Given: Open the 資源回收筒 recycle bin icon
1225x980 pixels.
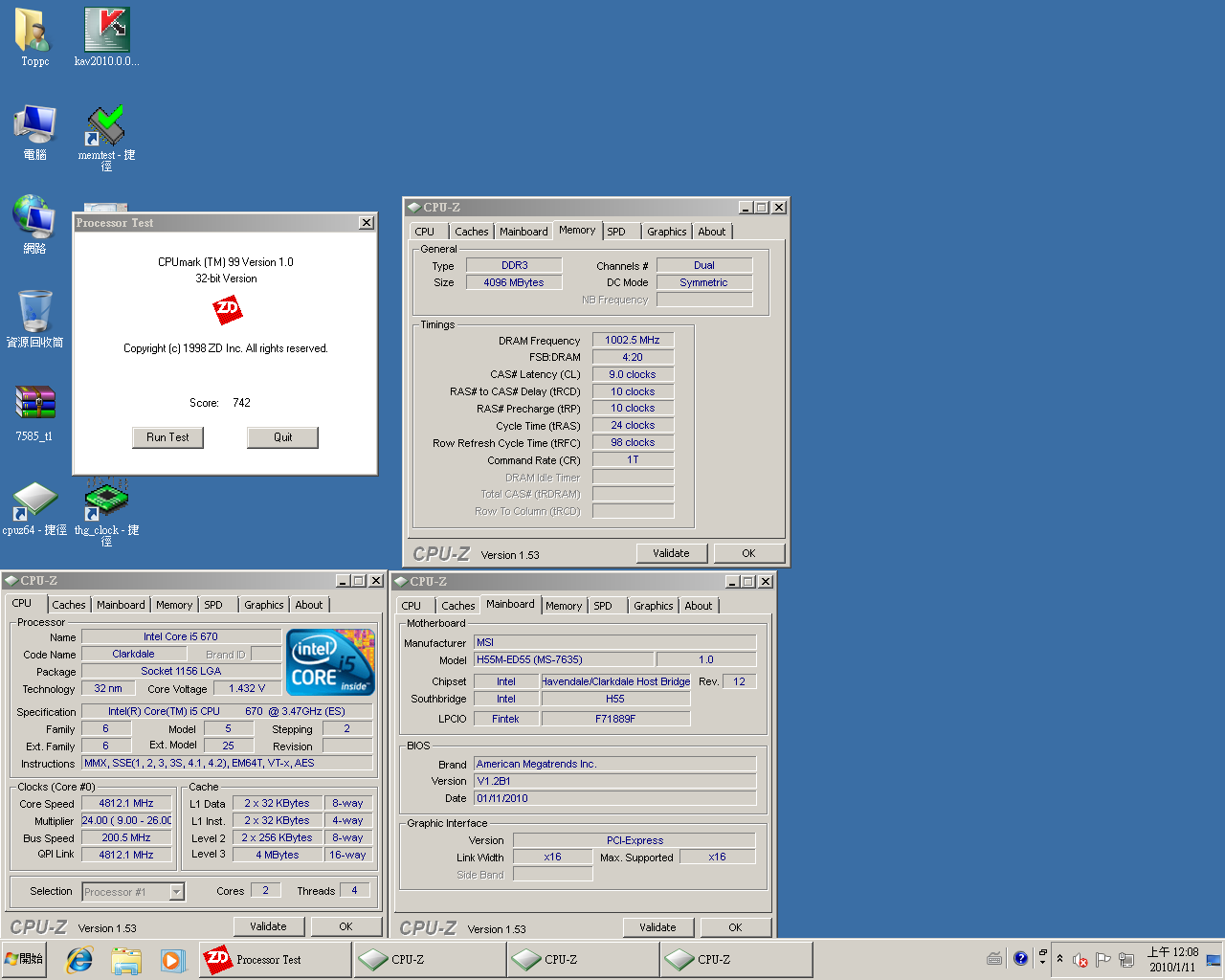Looking at the screenshot, I should pyautogui.click(x=34, y=319).
